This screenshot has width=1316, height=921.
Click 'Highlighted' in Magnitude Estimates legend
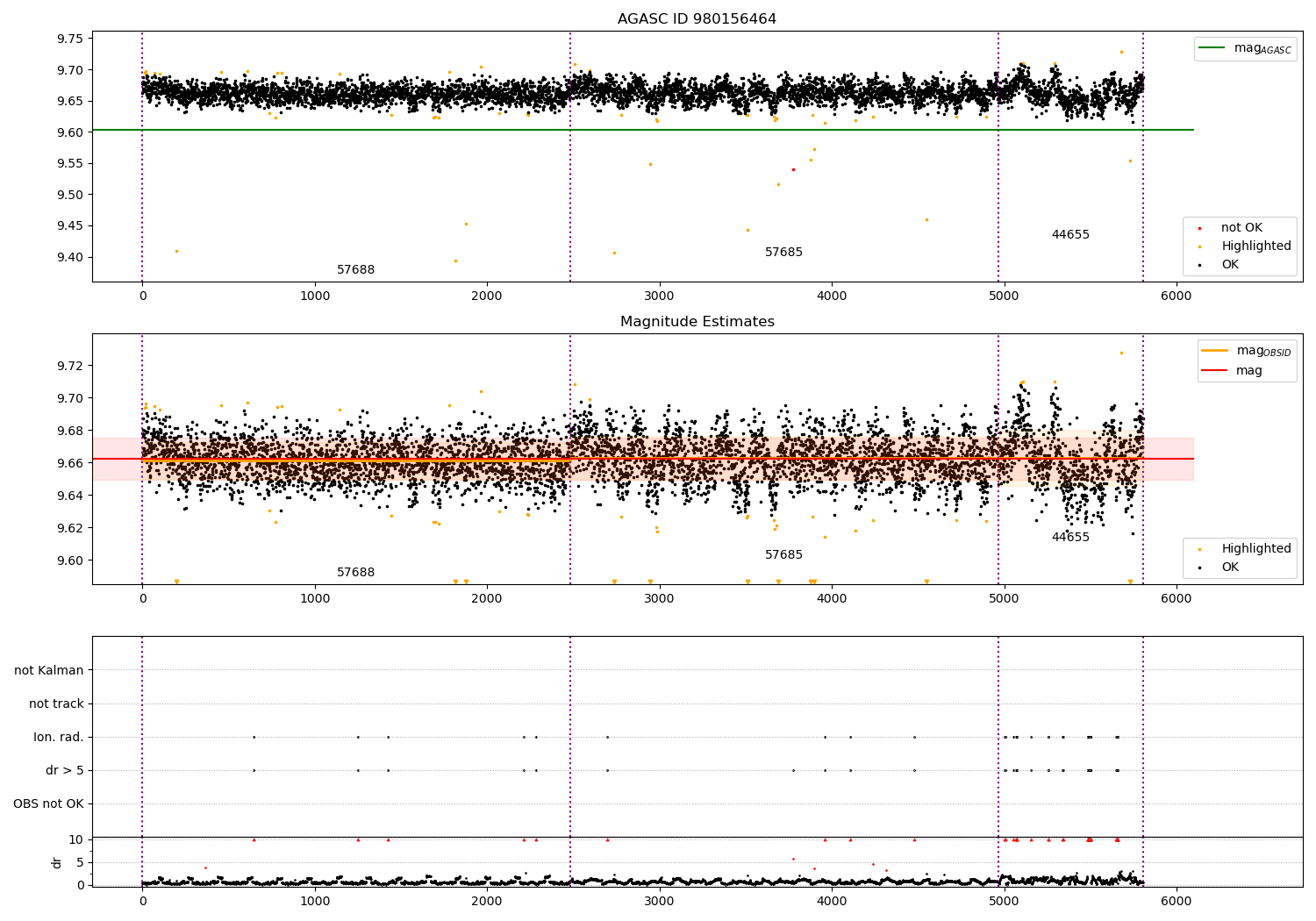pyautogui.click(x=1256, y=549)
